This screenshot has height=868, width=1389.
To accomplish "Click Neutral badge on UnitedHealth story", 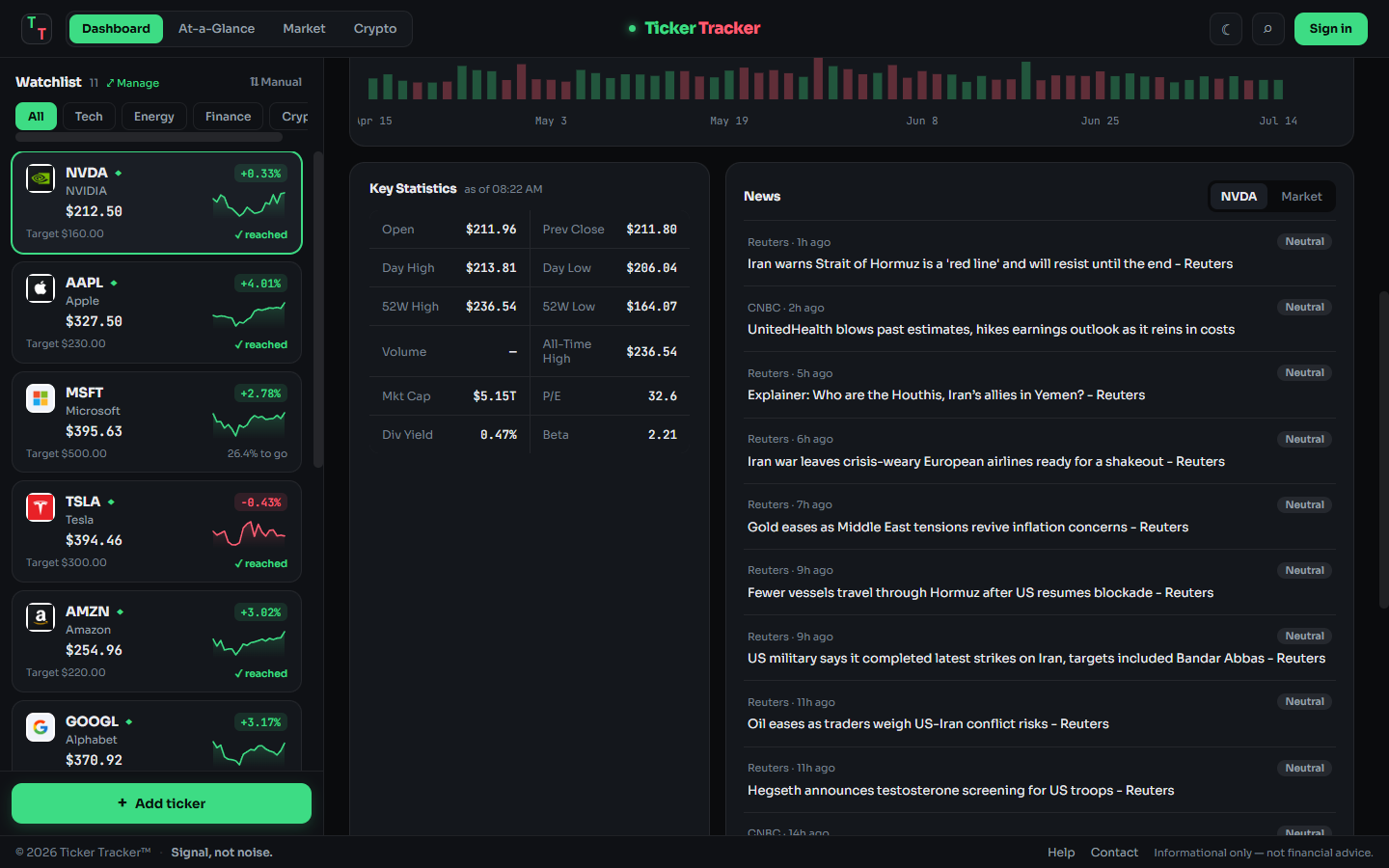I will 1304,307.
